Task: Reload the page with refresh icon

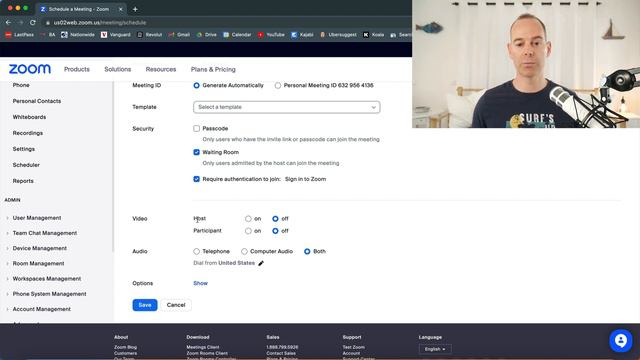Action: 33,22
